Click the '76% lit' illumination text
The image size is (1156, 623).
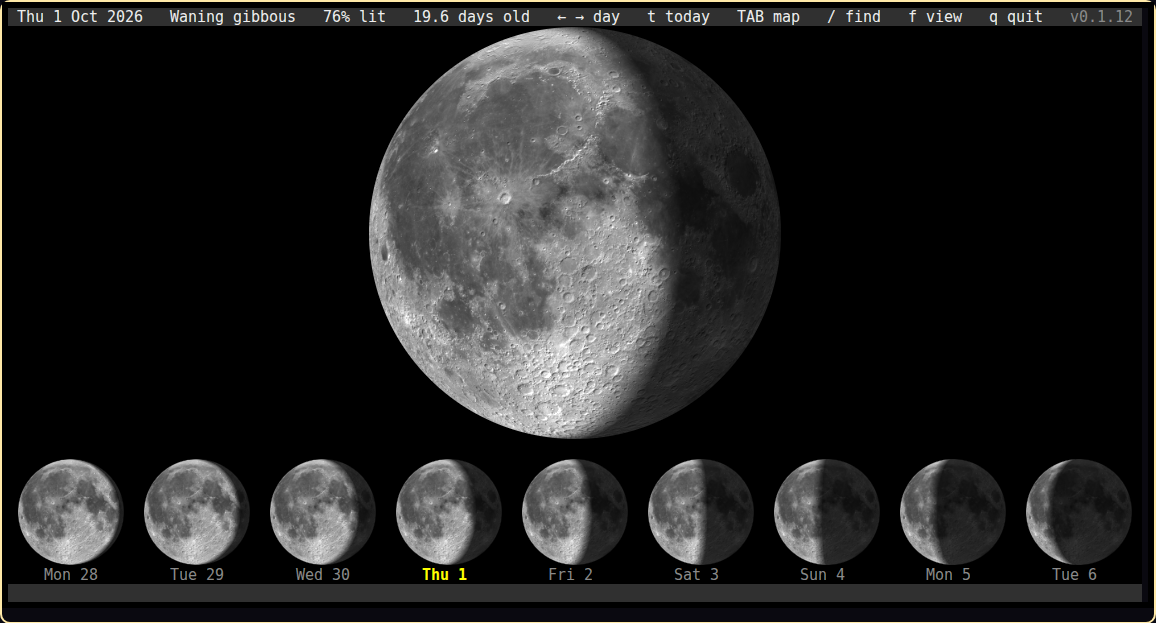pos(354,16)
